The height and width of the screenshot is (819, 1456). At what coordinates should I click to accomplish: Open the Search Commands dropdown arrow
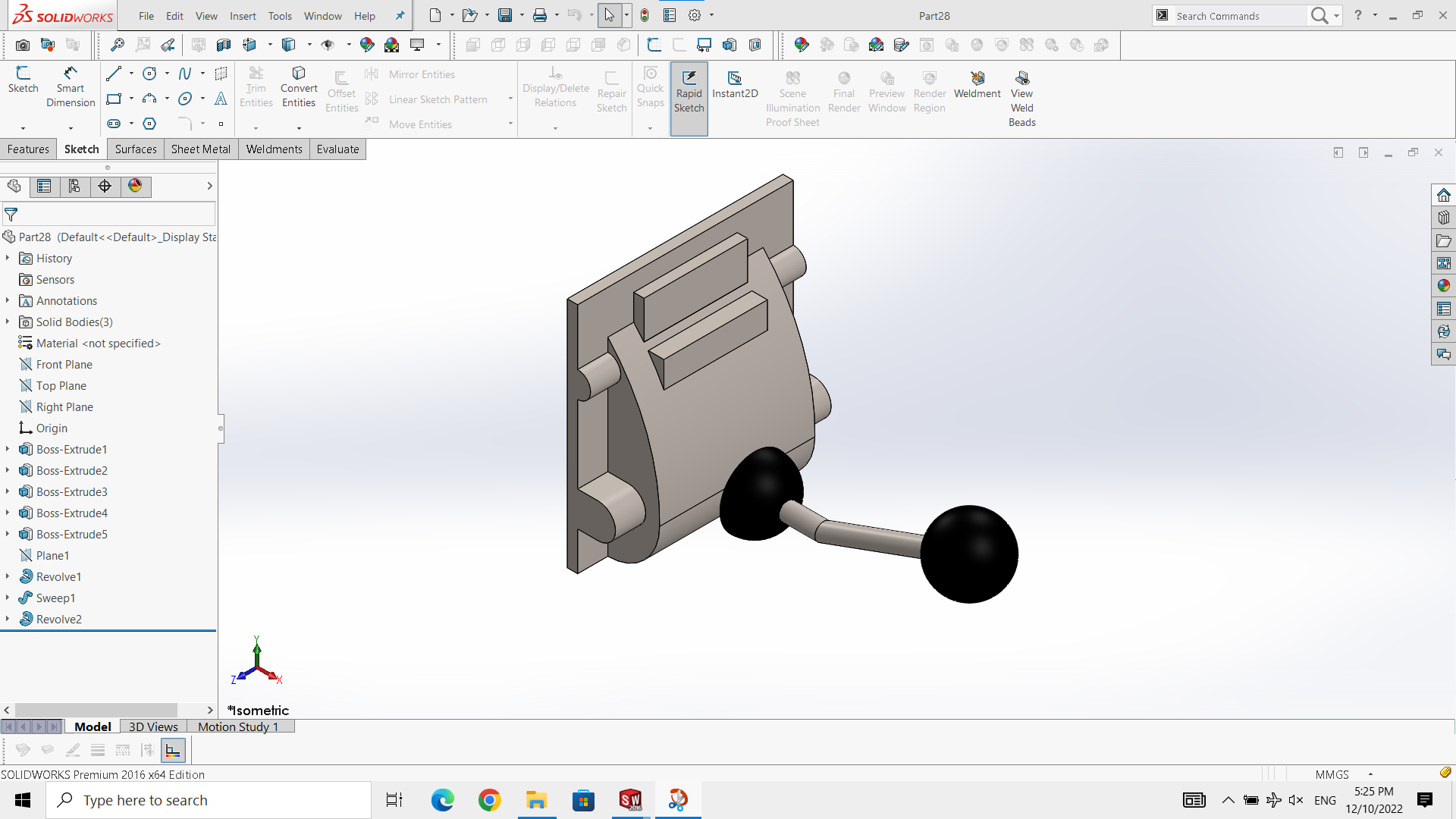[1336, 16]
